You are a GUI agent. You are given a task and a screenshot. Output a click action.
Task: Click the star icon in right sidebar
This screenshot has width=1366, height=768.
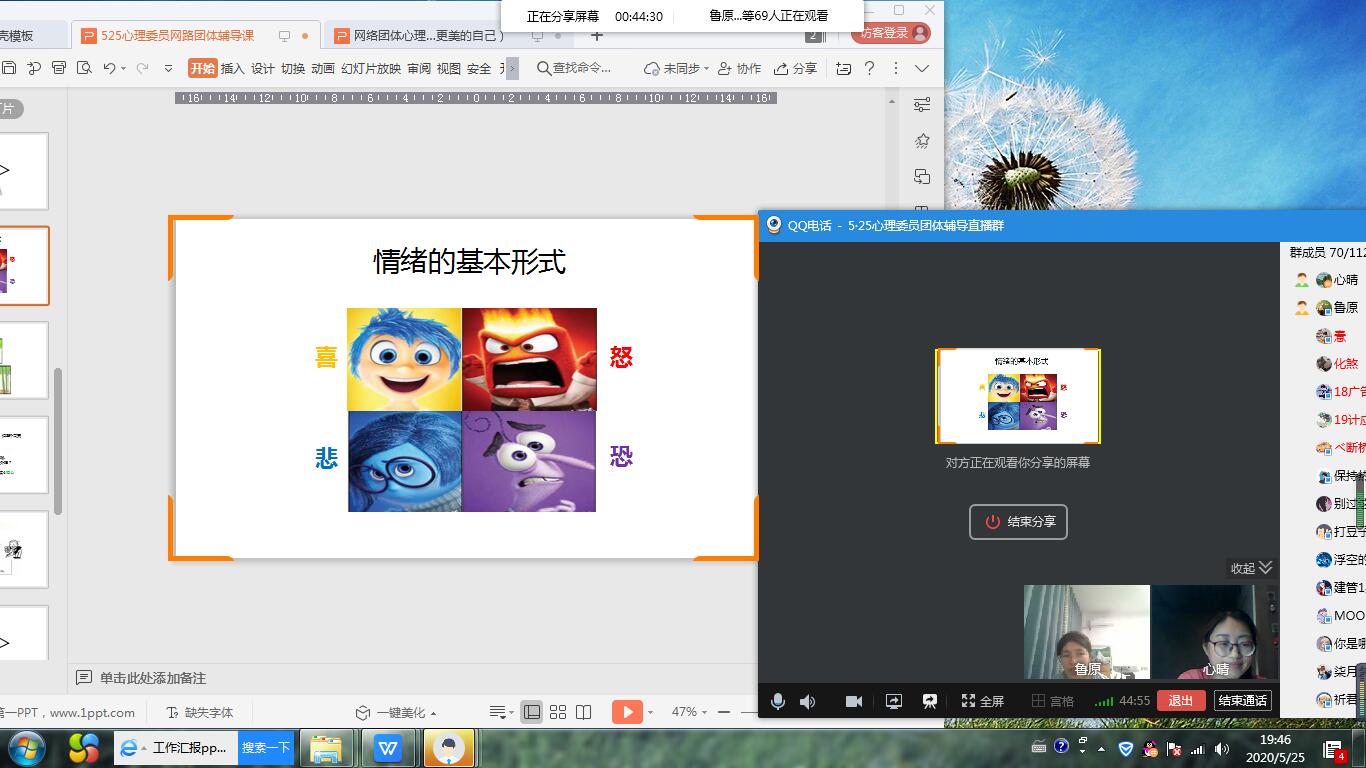point(922,141)
